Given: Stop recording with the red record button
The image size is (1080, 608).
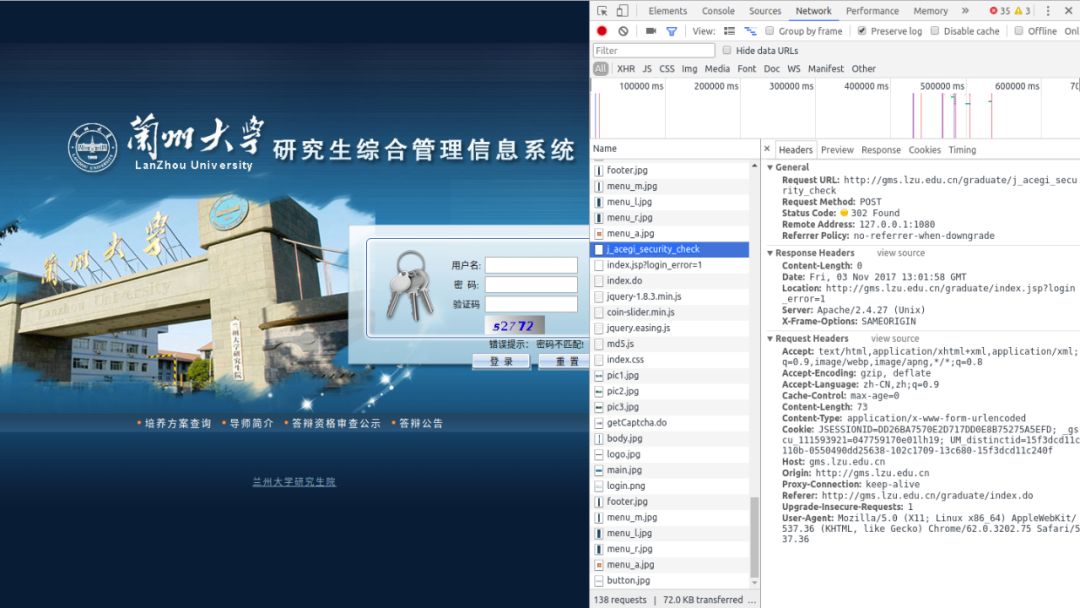Looking at the screenshot, I should coord(602,31).
